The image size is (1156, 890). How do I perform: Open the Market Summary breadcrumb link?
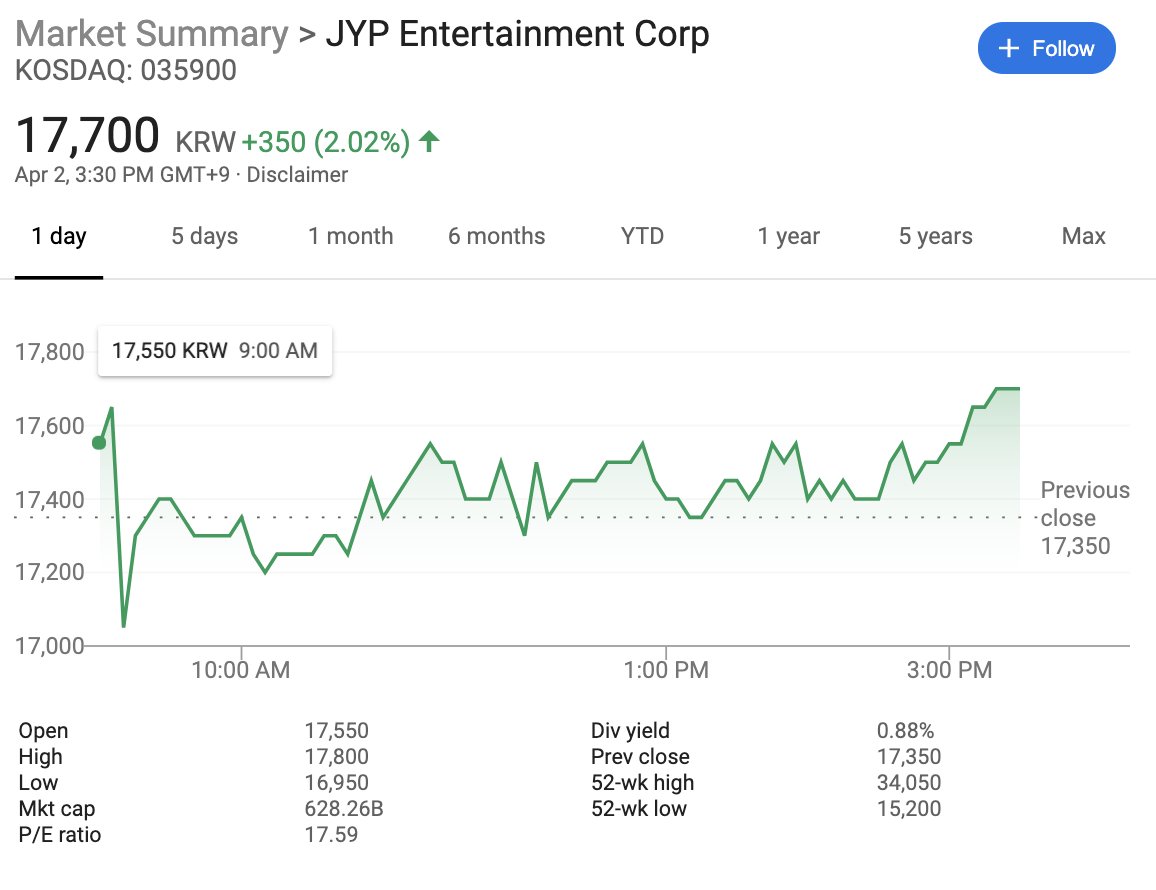coord(152,34)
